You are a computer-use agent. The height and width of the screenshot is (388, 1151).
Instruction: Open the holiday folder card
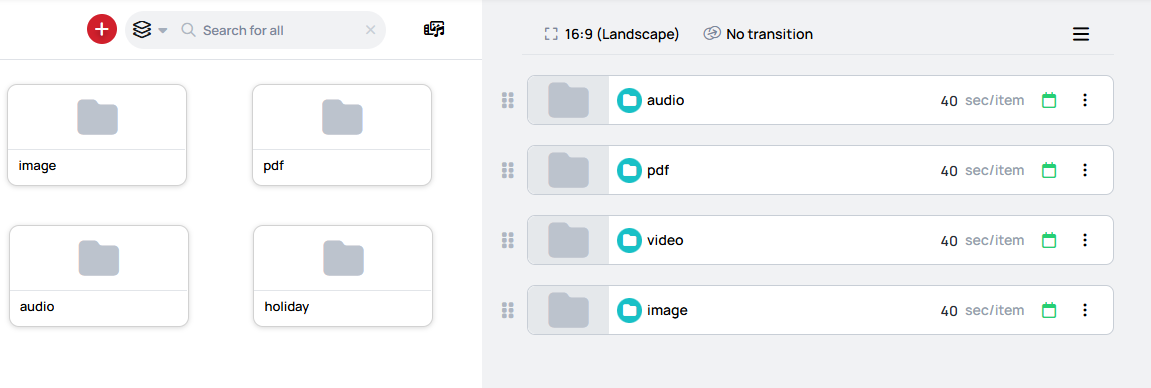click(x=343, y=276)
